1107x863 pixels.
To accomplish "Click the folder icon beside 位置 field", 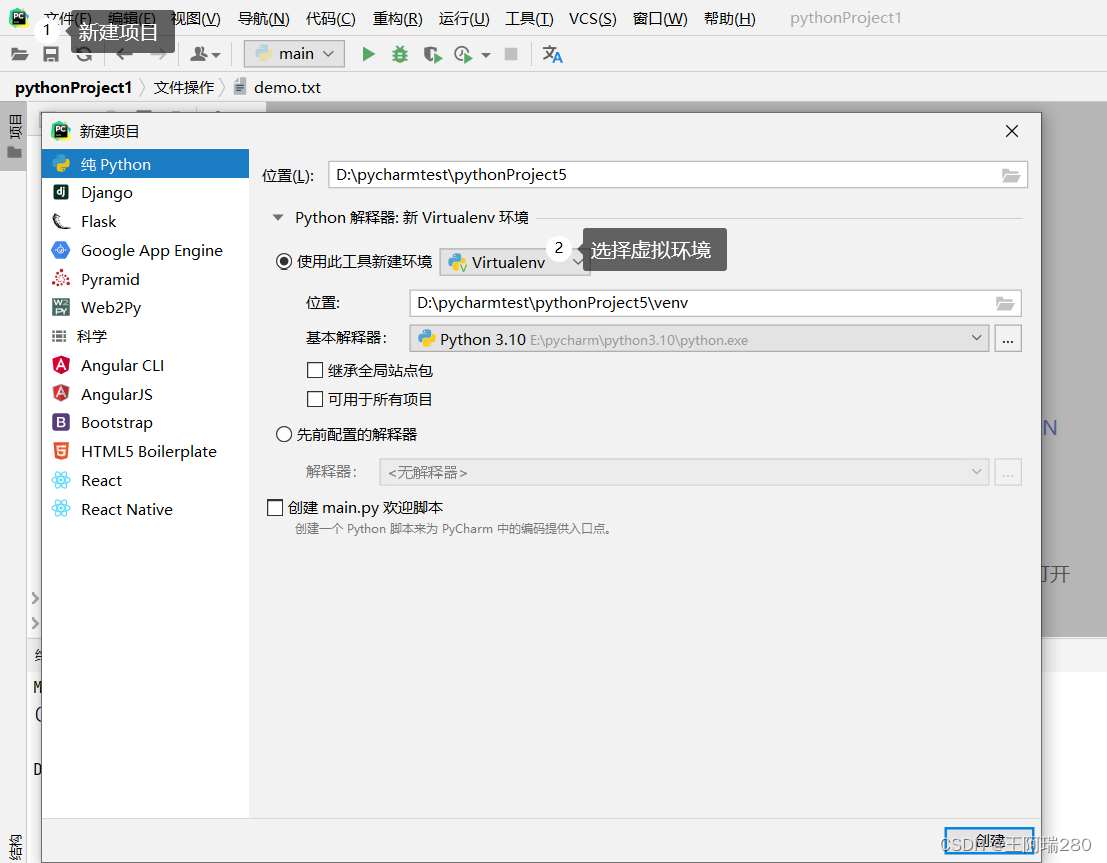I will pos(1013,174).
